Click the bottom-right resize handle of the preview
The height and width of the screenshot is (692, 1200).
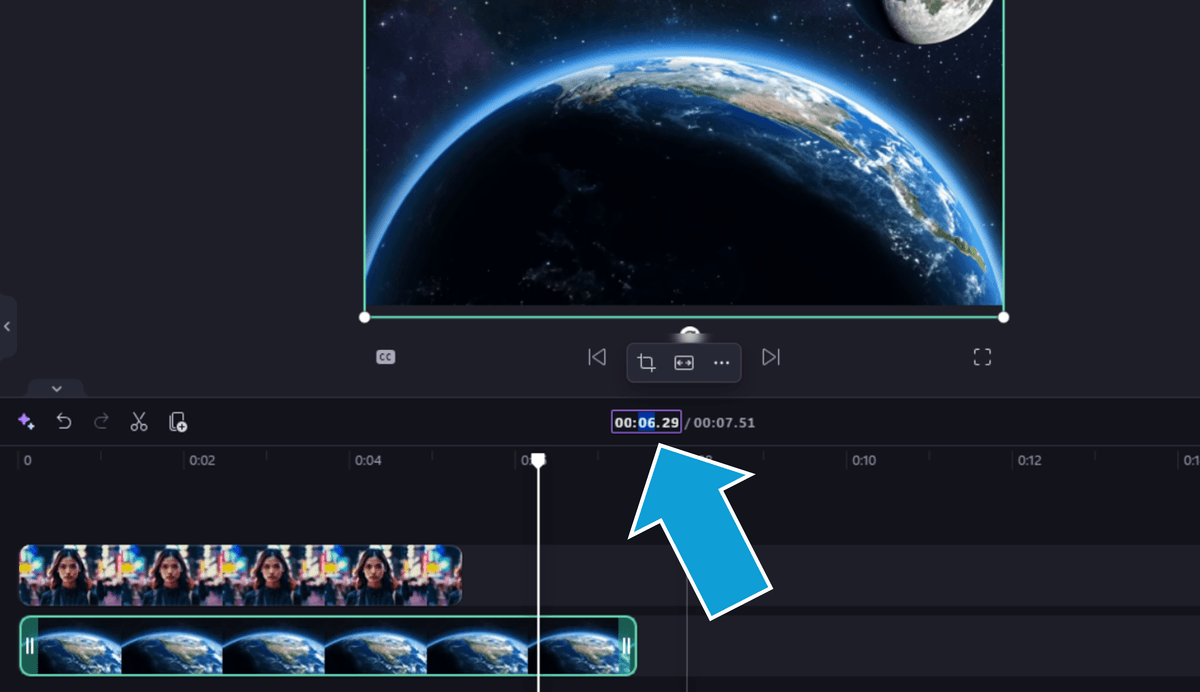tap(1003, 317)
